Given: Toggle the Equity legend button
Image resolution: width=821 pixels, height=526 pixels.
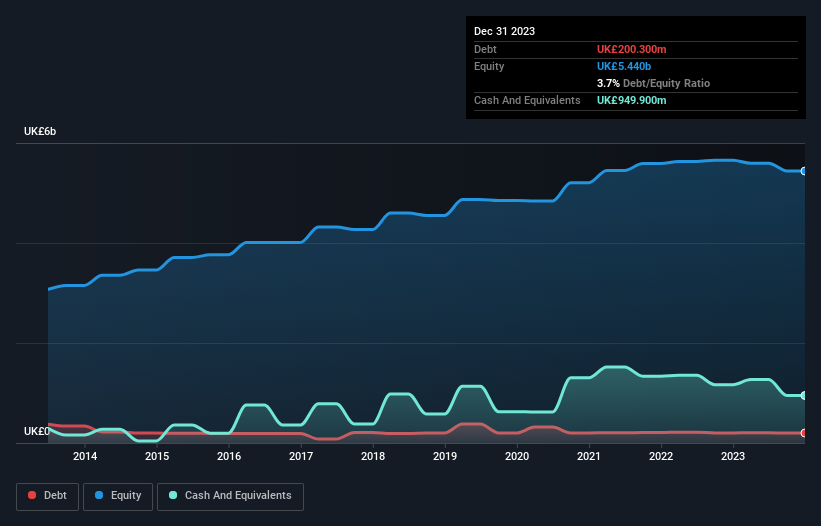Looking at the screenshot, I should pyautogui.click(x=118, y=496).
